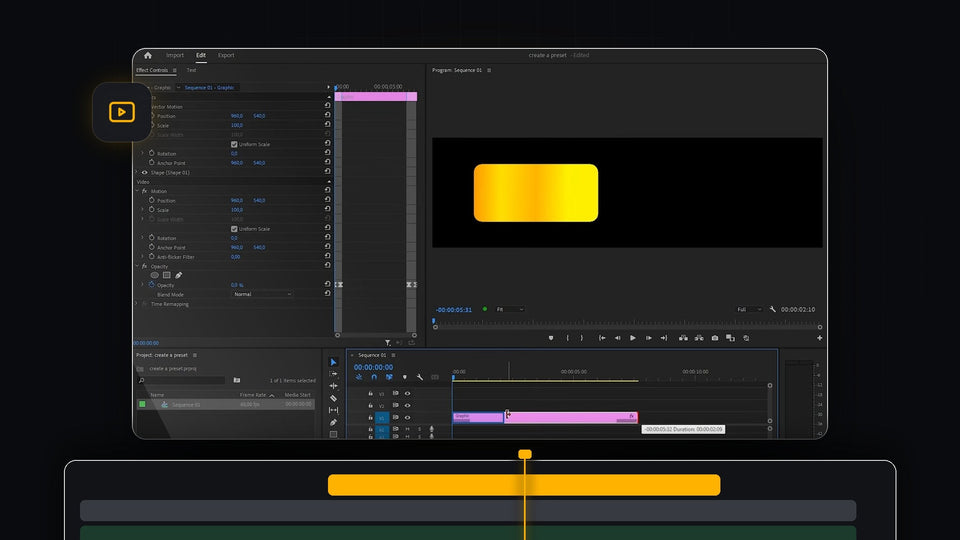Go to In point
The width and height of the screenshot is (960, 540).
[602, 338]
